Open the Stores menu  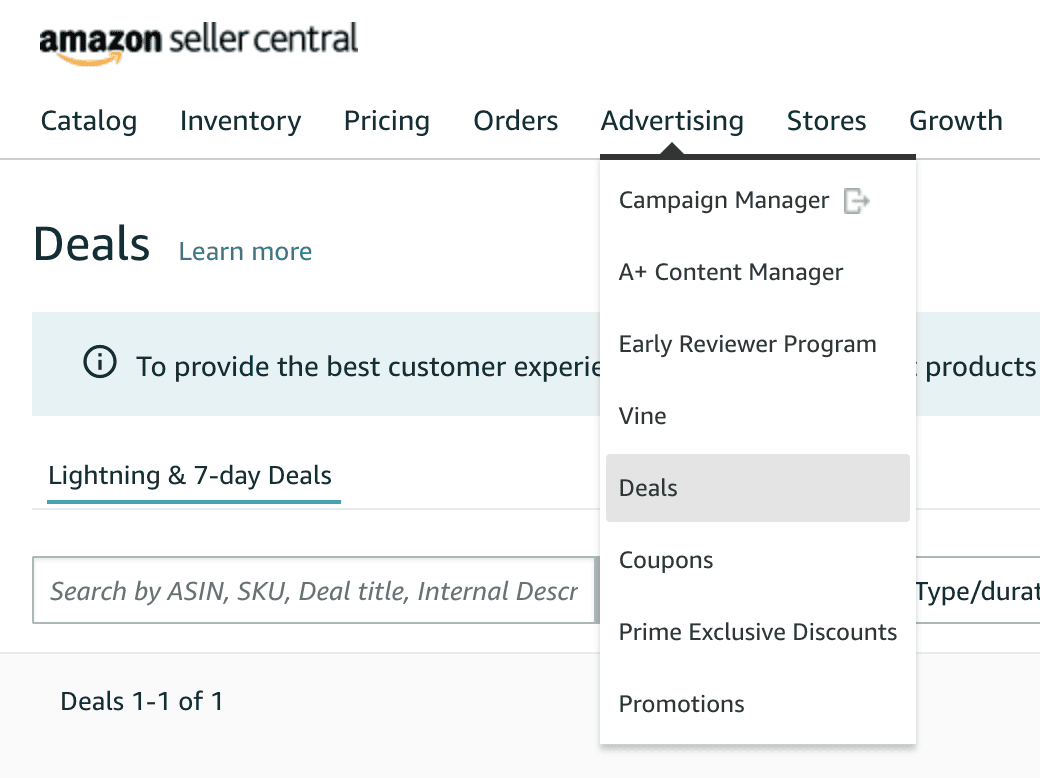826,121
